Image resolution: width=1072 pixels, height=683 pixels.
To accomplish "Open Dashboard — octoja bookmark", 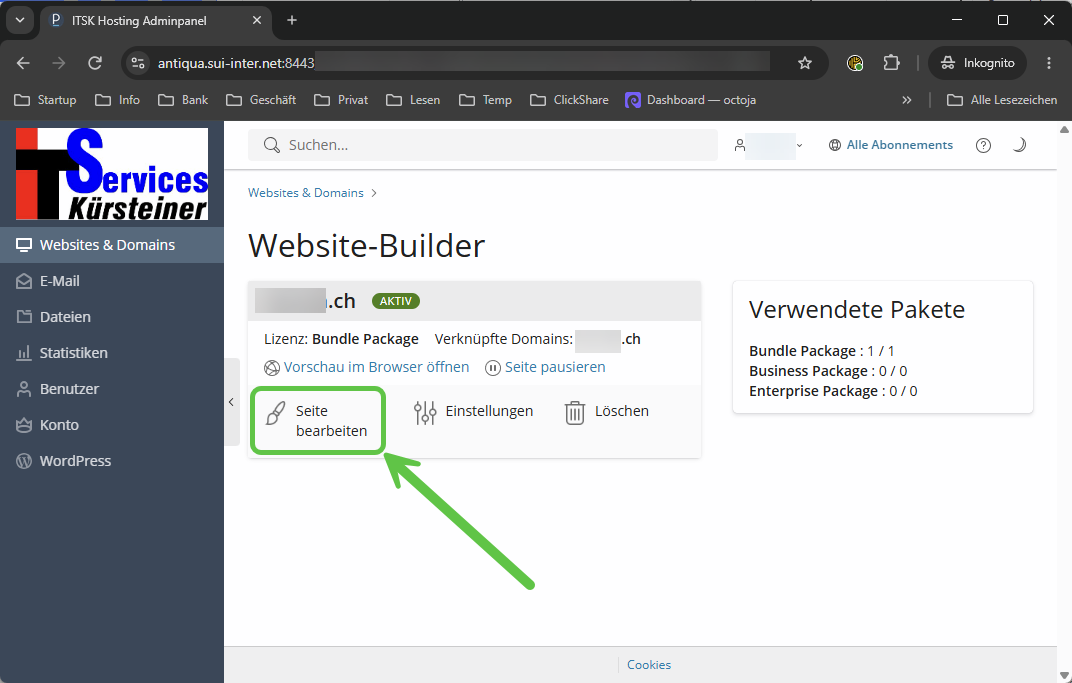I will coord(691,100).
